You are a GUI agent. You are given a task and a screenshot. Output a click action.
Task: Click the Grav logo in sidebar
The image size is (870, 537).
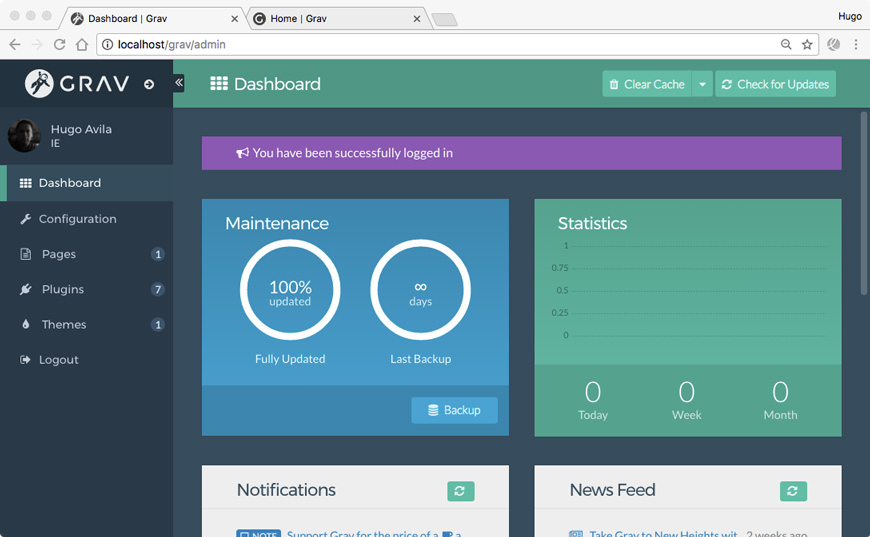(78, 84)
